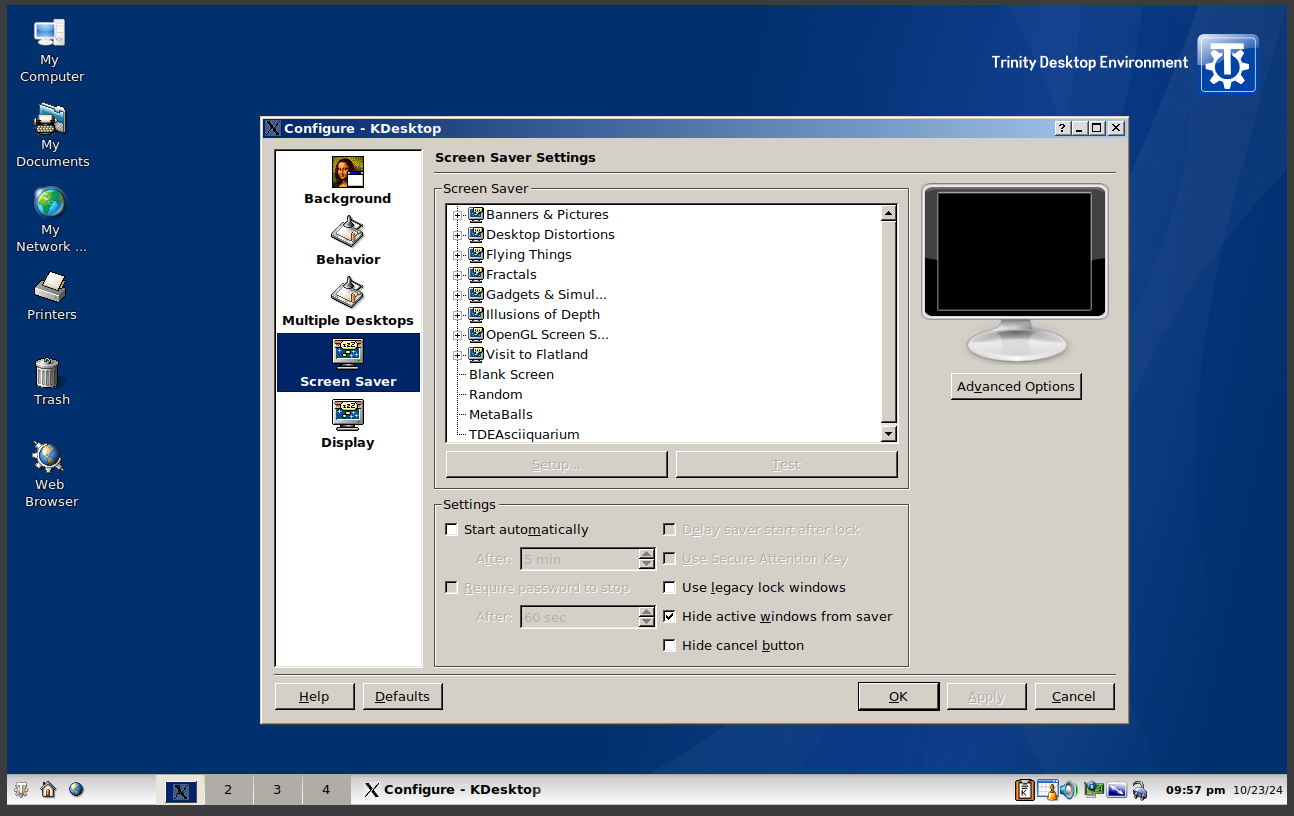Enable Use legacy lock windows
This screenshot has height=816, width=1294.
click(670, 588)
